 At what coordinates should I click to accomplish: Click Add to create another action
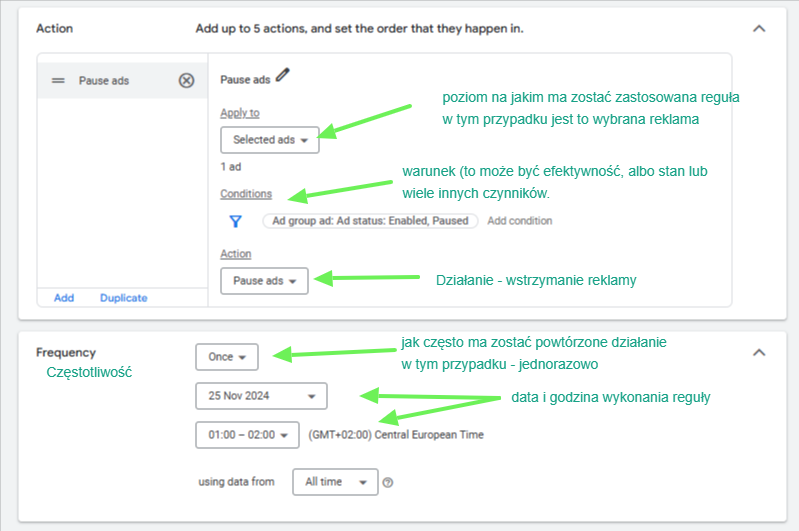point(64,298)
